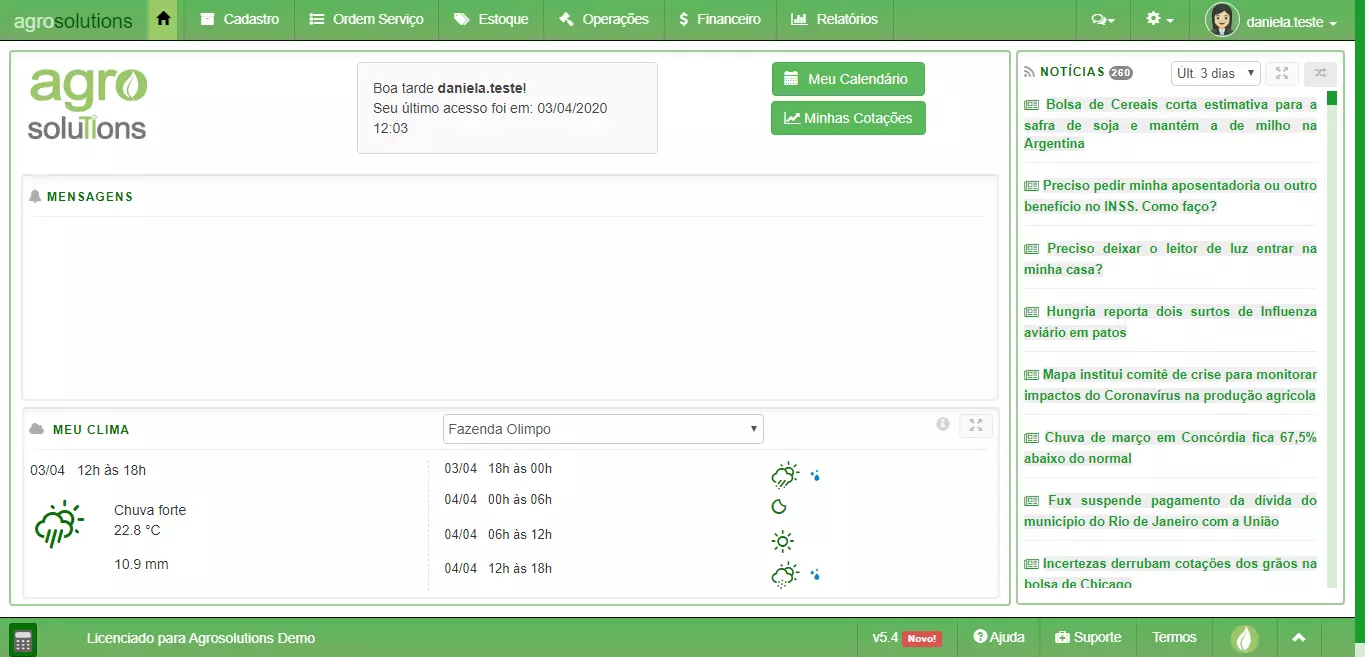This screenshot has height=657, width=1365.
Task: Open the daniela.teste user menu
Action: tap(1271, 21)
